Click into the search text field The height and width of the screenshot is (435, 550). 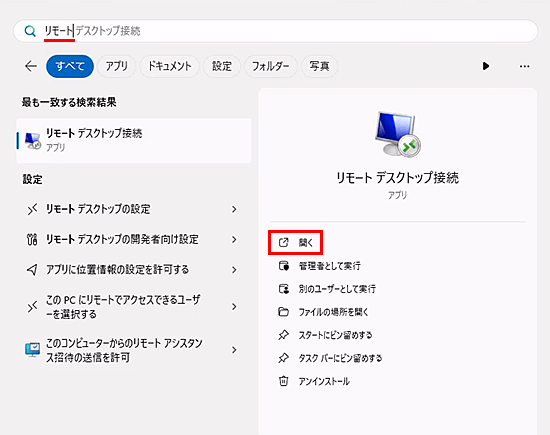(275, 31)
